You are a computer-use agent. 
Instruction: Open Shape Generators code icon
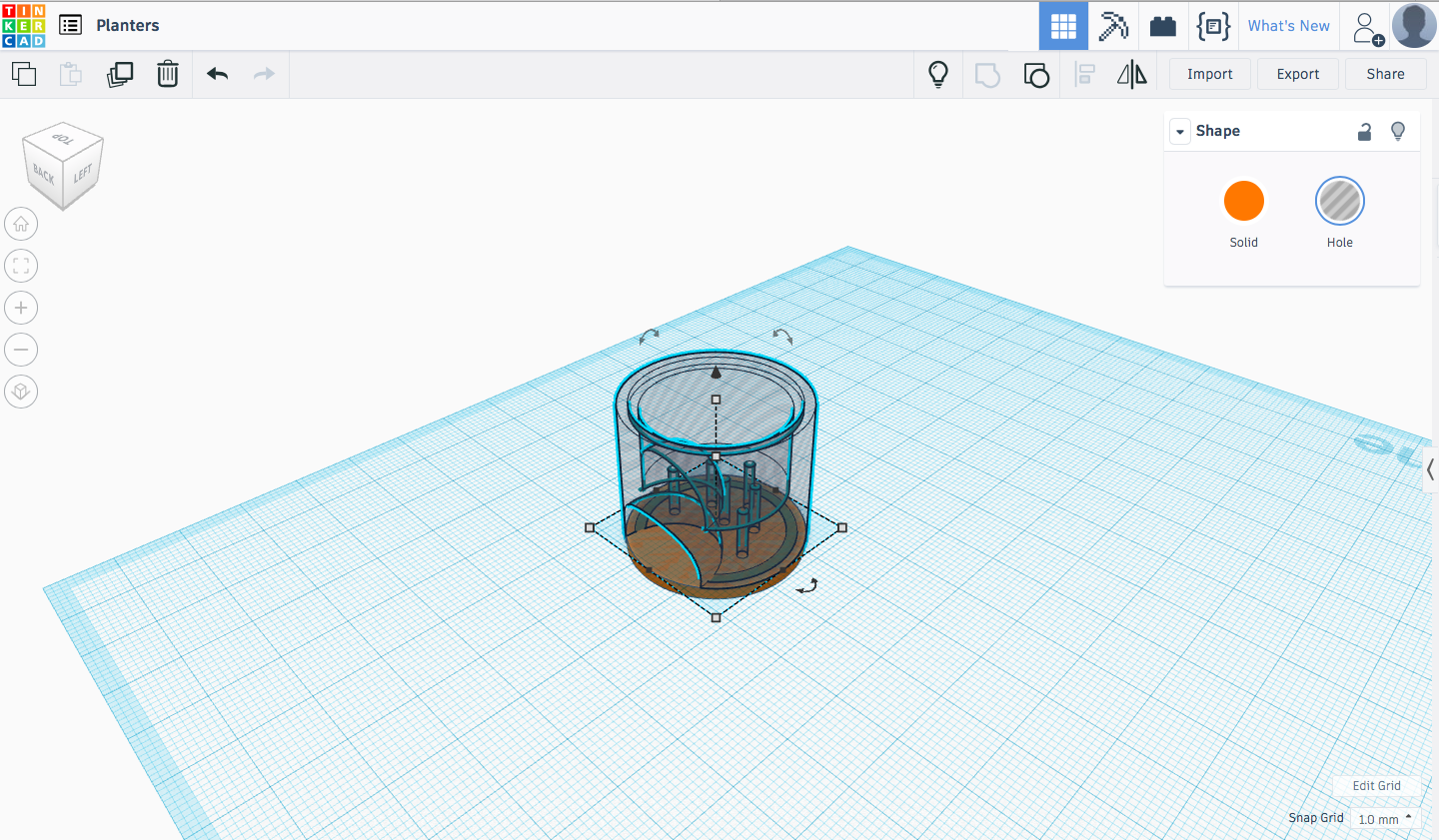(1213, 26)
